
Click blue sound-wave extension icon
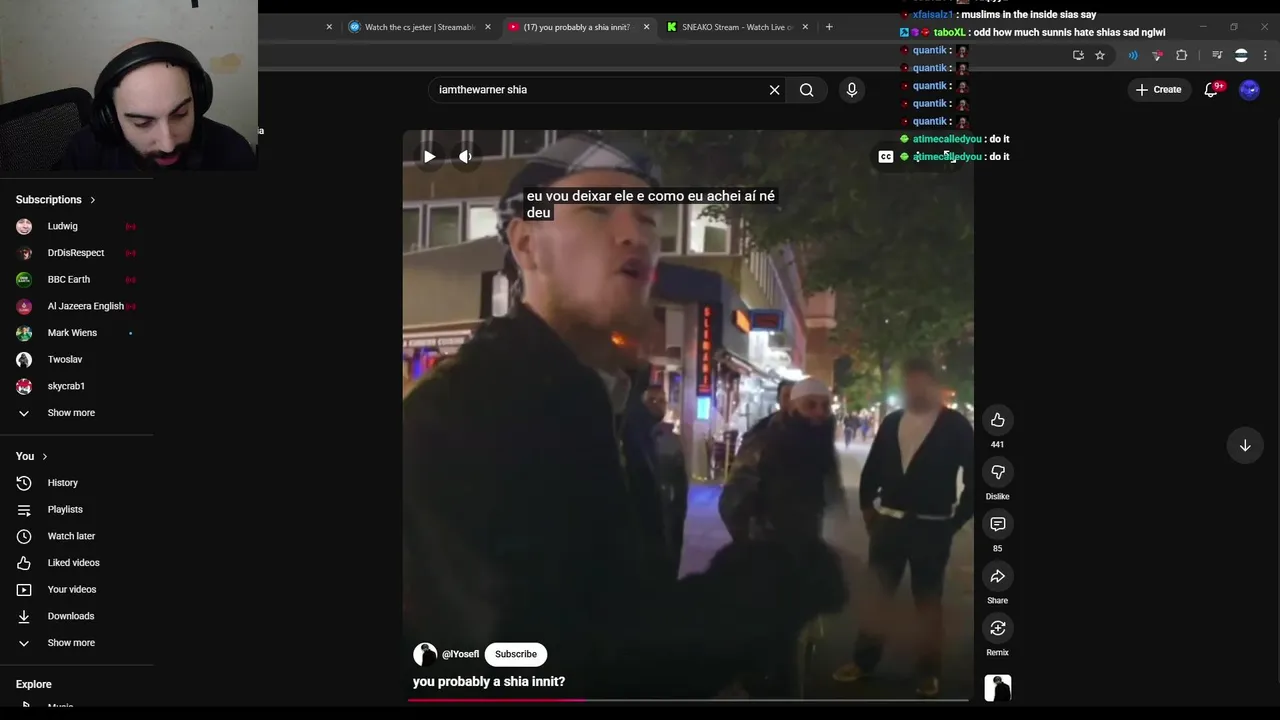[1133, 55]
